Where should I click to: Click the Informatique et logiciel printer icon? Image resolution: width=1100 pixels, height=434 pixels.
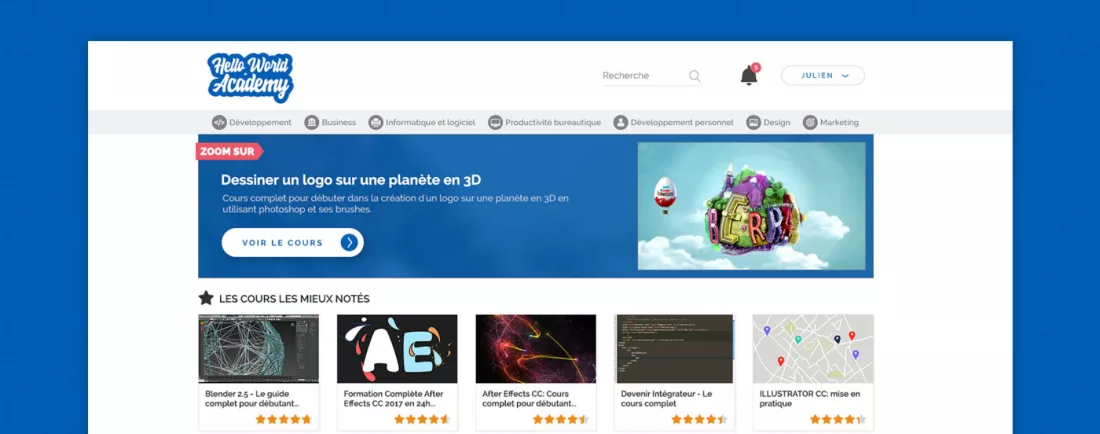(376, 122)
